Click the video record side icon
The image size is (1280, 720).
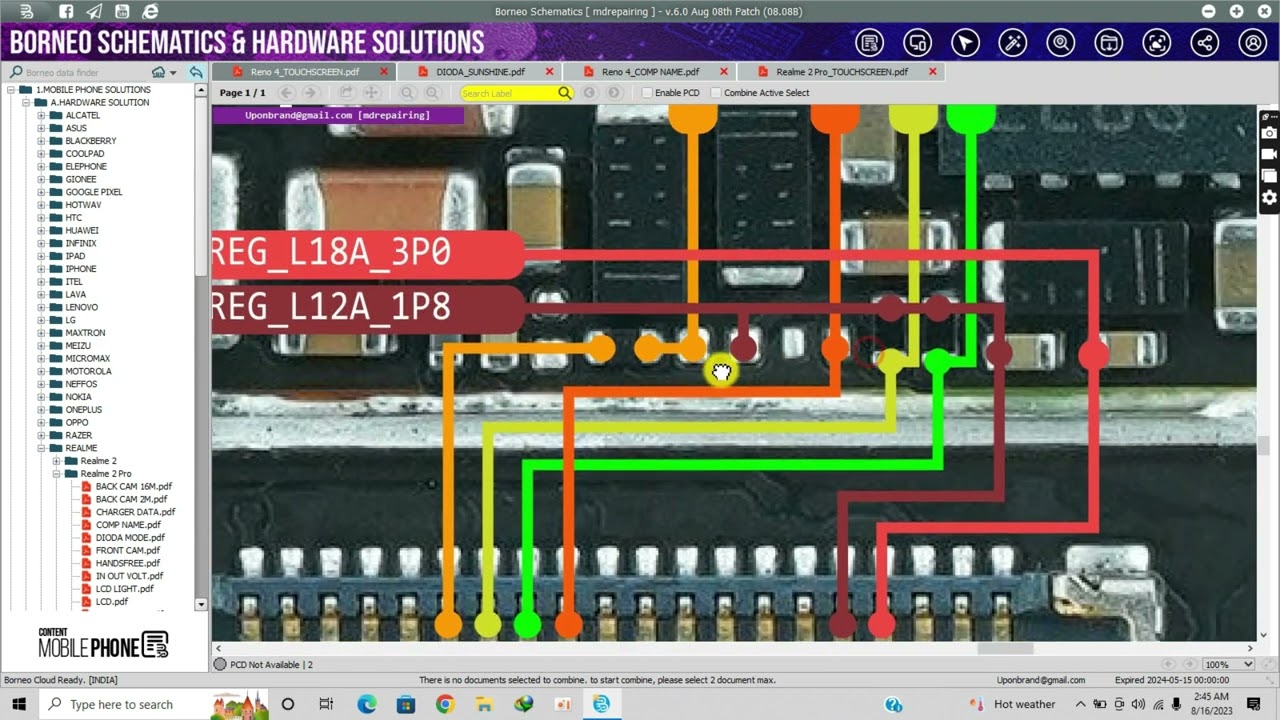tap(1269, 155)
